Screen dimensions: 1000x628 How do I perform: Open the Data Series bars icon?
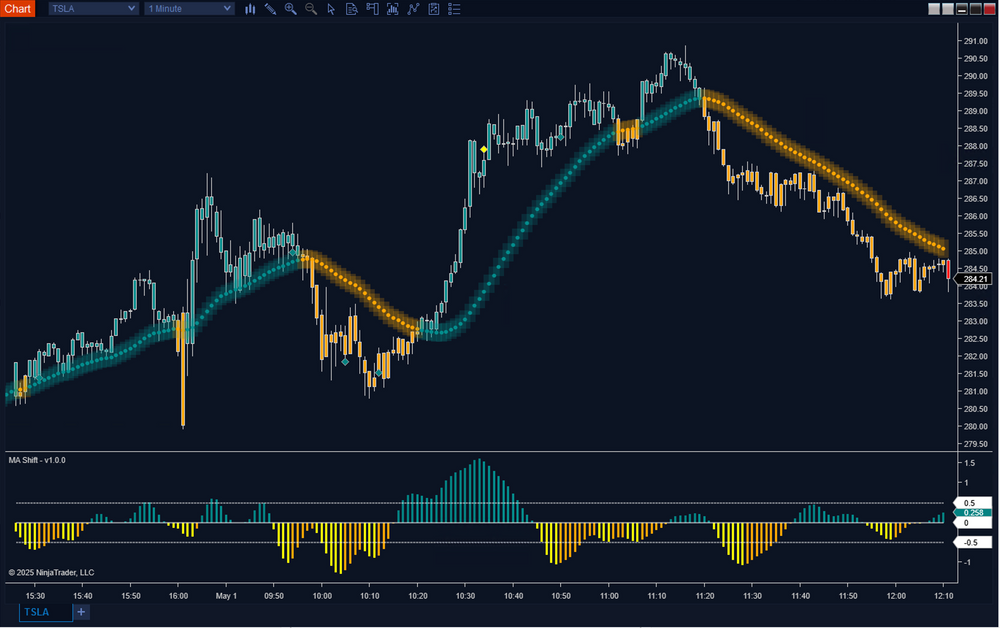[251, 8]
